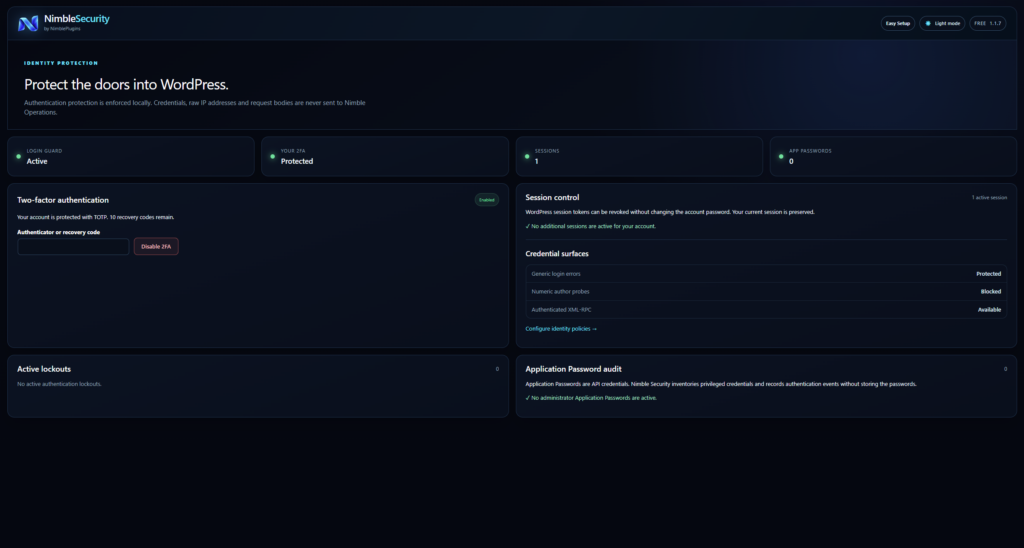Click the Numeric author probes row
Viewport: 1024px width, 548px height.
click(x=766, y=291)
